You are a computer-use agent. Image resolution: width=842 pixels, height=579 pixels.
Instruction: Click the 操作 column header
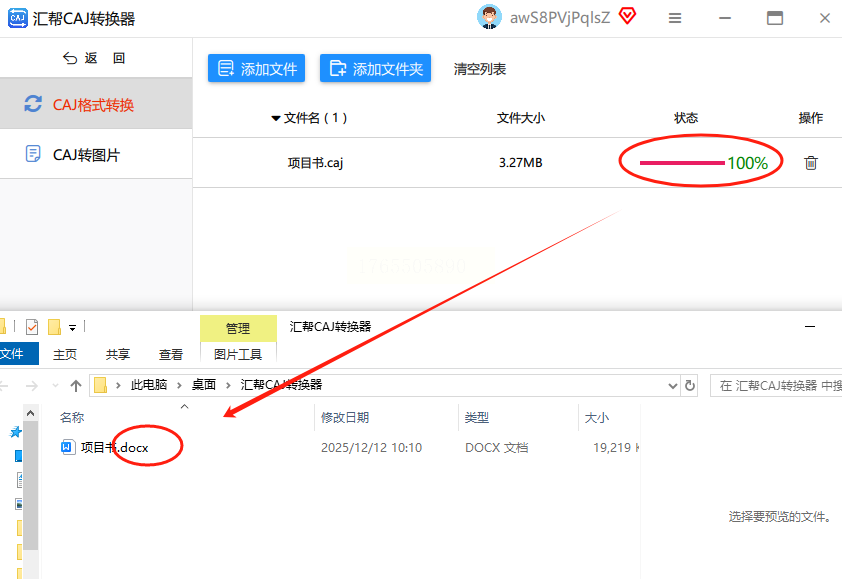coord(810,118)
